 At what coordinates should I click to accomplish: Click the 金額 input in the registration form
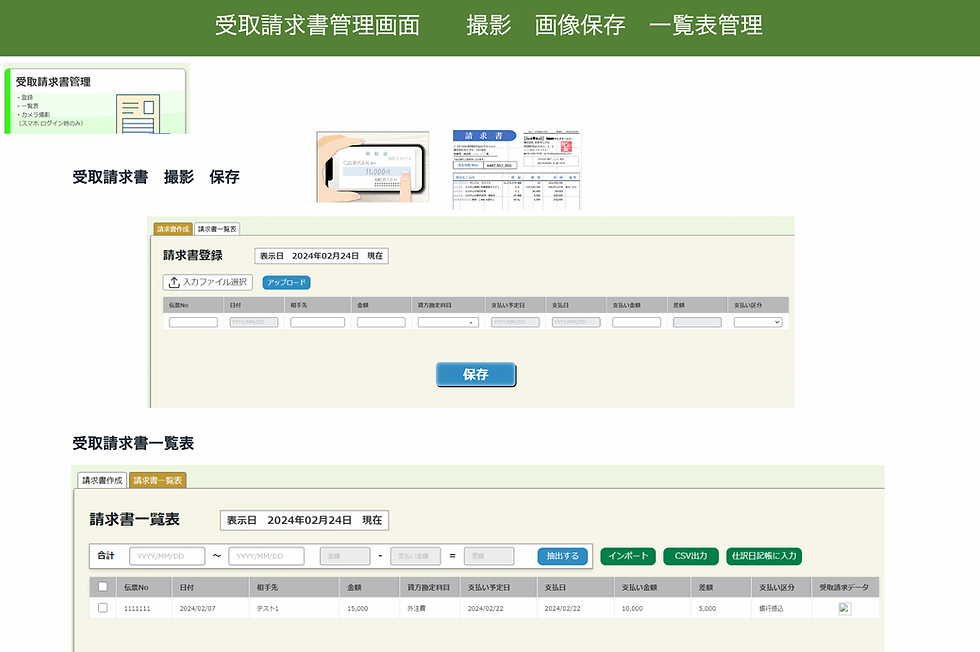click(381, 323)
